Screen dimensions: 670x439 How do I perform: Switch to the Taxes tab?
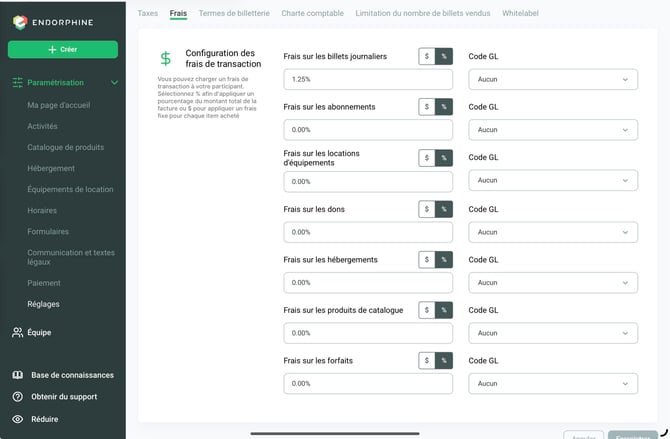pyautogui.click(x=147, y=13)
